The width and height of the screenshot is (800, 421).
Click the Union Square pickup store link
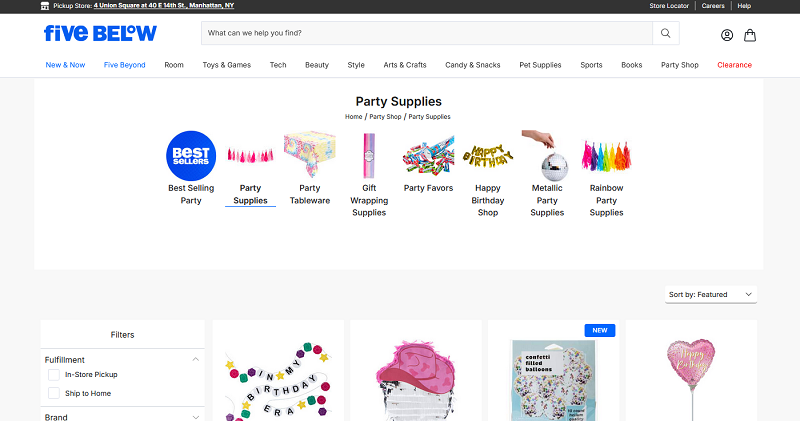pyautogui.click(x=164, y=6)
